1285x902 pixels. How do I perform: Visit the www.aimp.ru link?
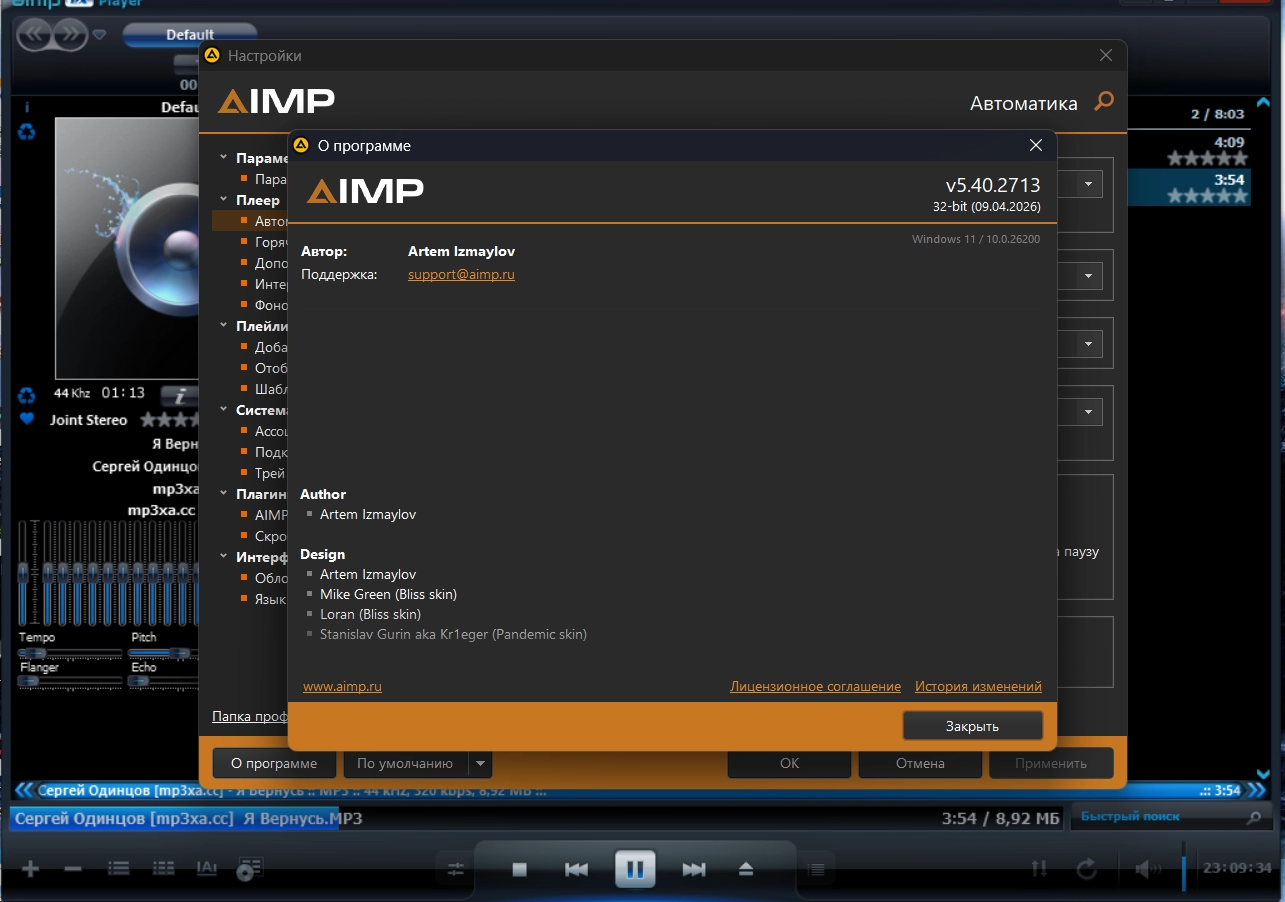click(342, 687)
